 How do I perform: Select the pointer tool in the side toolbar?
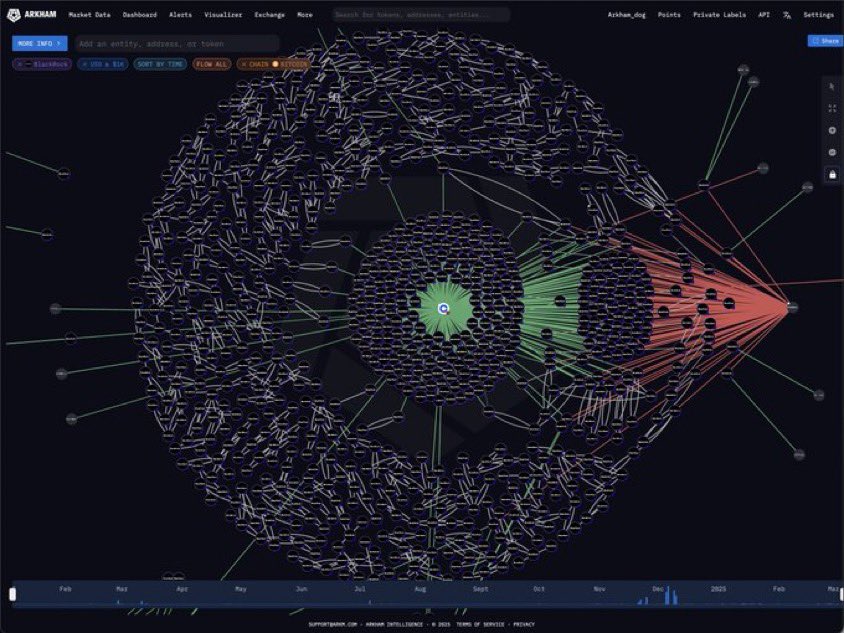[x=832, y=86]
